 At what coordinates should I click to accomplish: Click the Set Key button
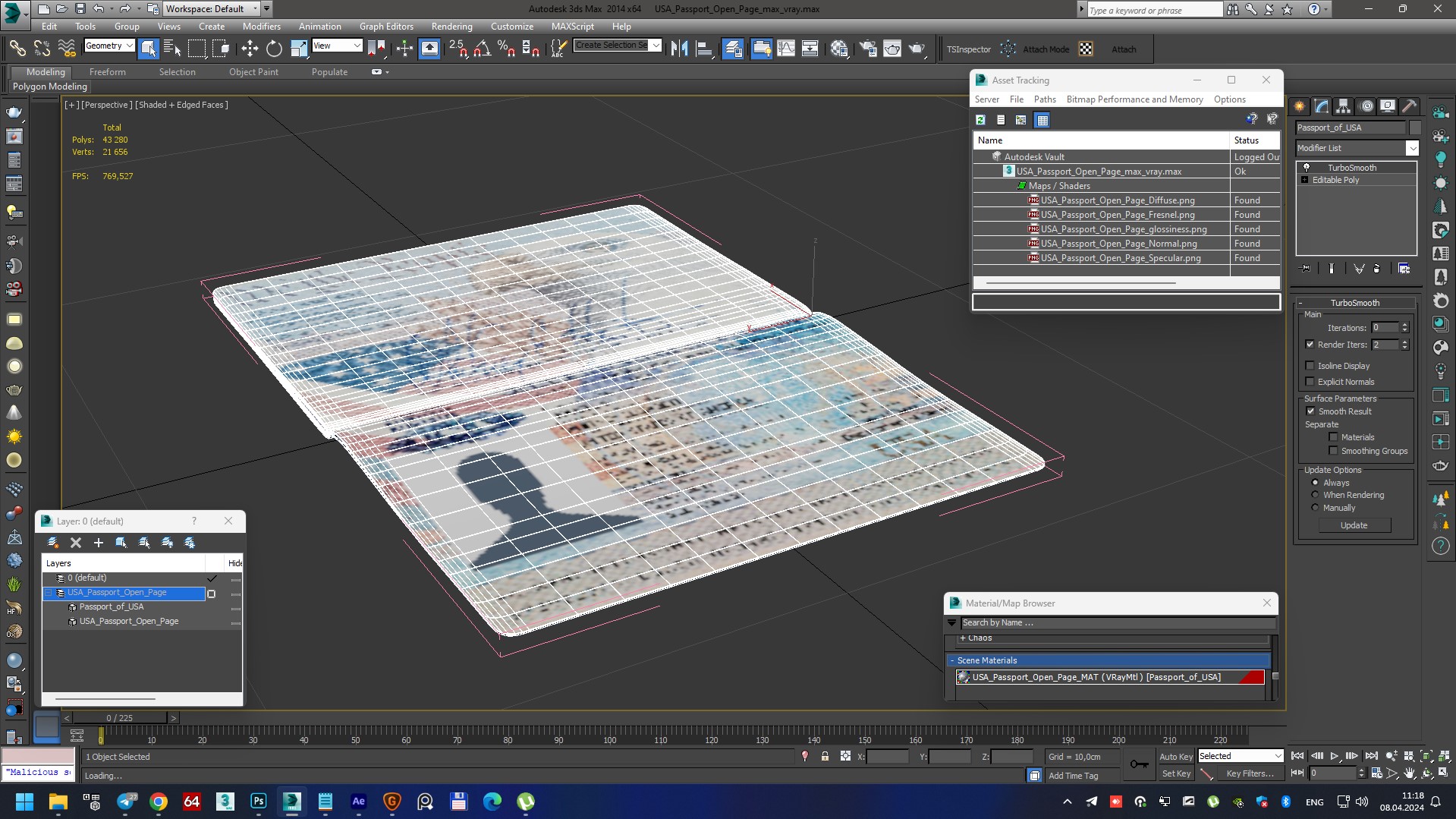click(1176, 773)
